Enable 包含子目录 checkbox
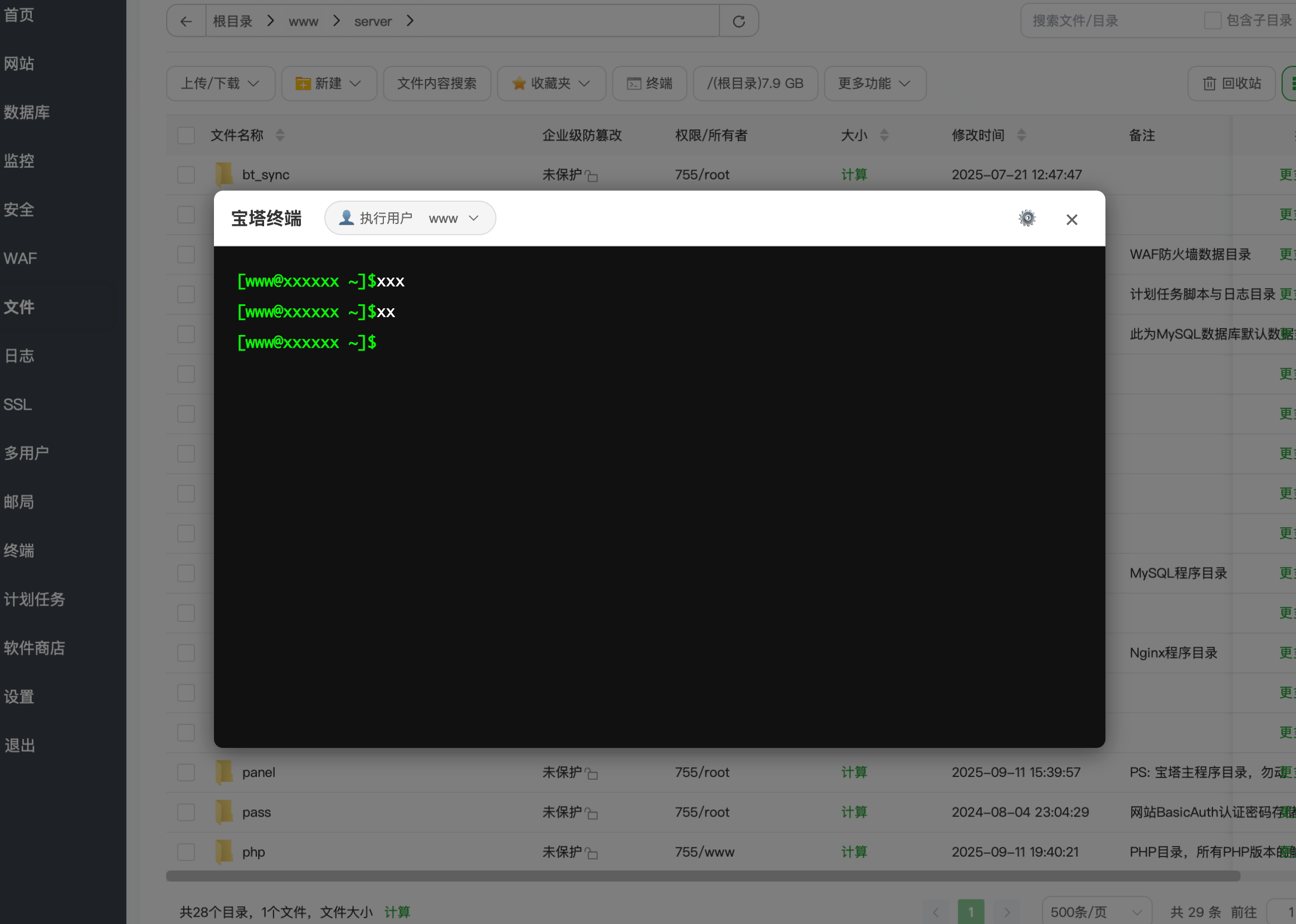The height and width of the screenshot is (924, 1296). point(1212,21)
